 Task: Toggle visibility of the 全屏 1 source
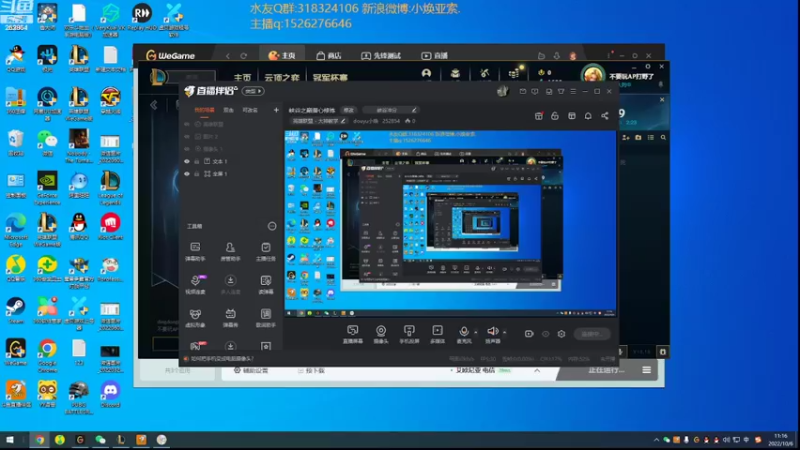pos(187,174)
